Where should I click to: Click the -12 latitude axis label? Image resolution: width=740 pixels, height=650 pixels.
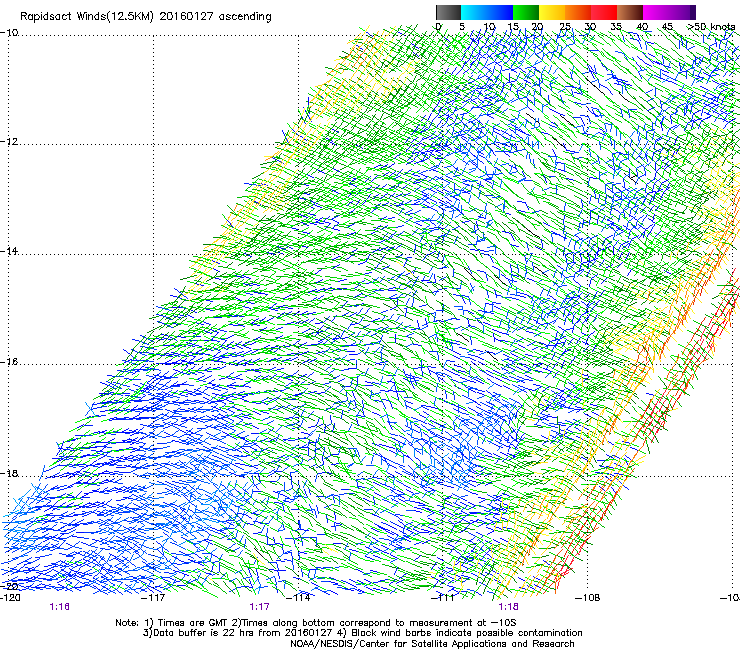point(9,142)
